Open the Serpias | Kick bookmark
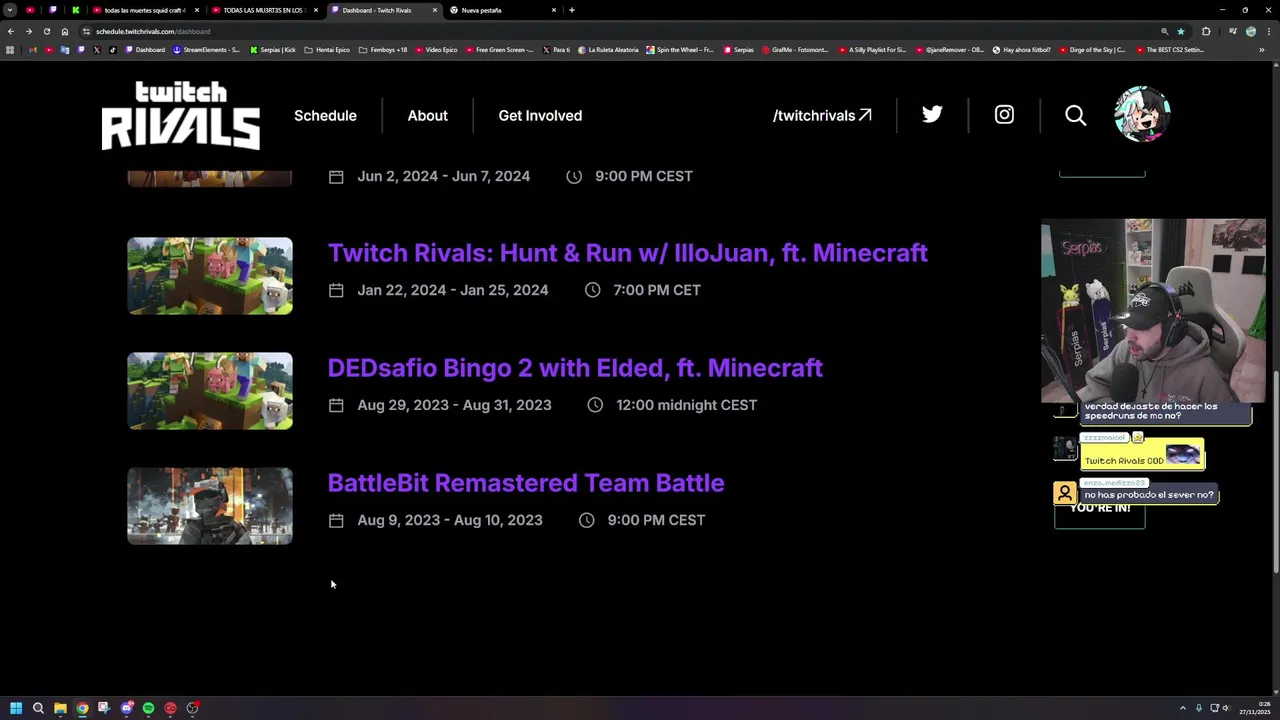This screenshot has height=720, width=1280. click(273, 49)
